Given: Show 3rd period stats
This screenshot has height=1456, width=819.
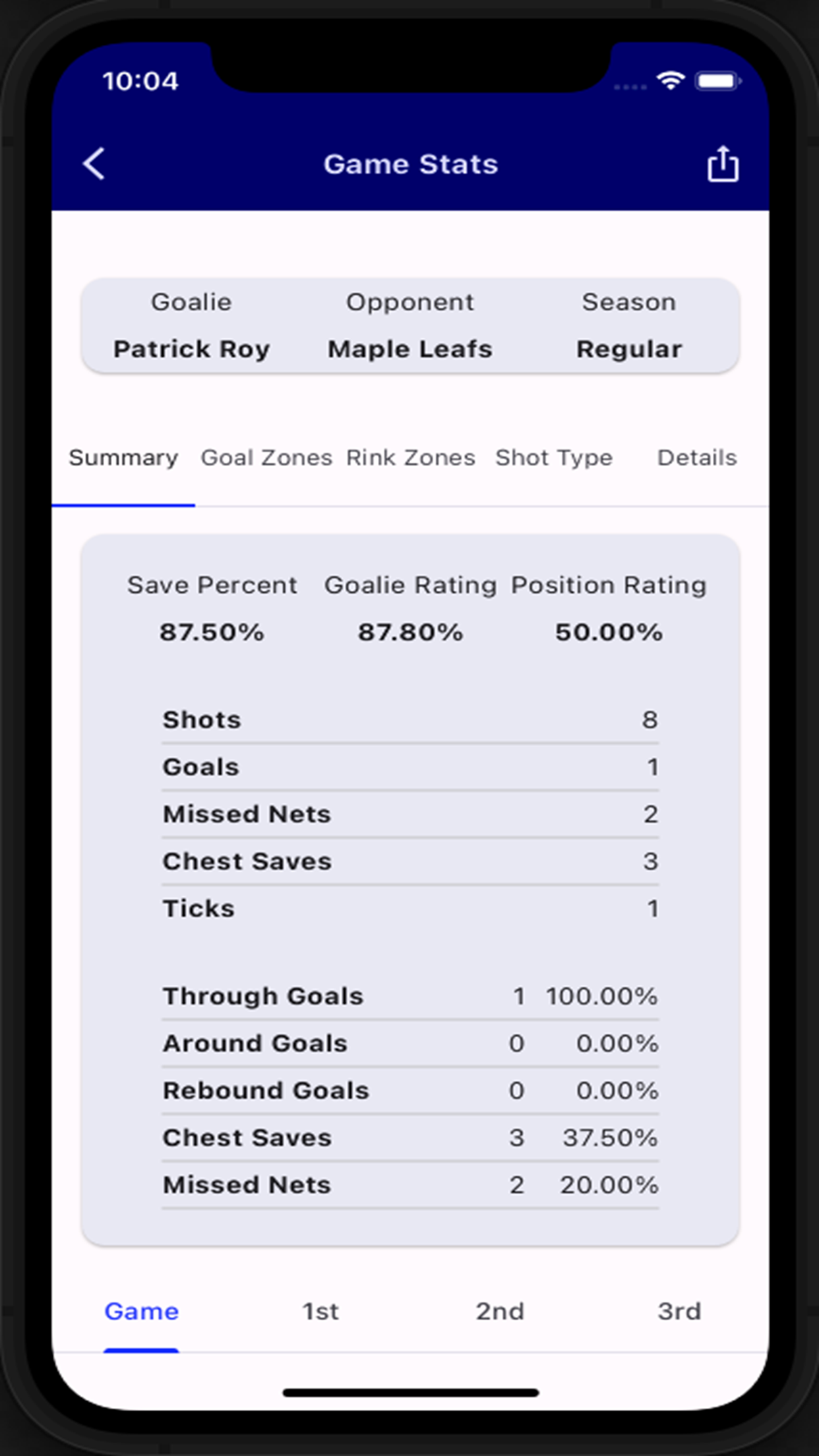Looking at the screenshot, I should 679,1312.
